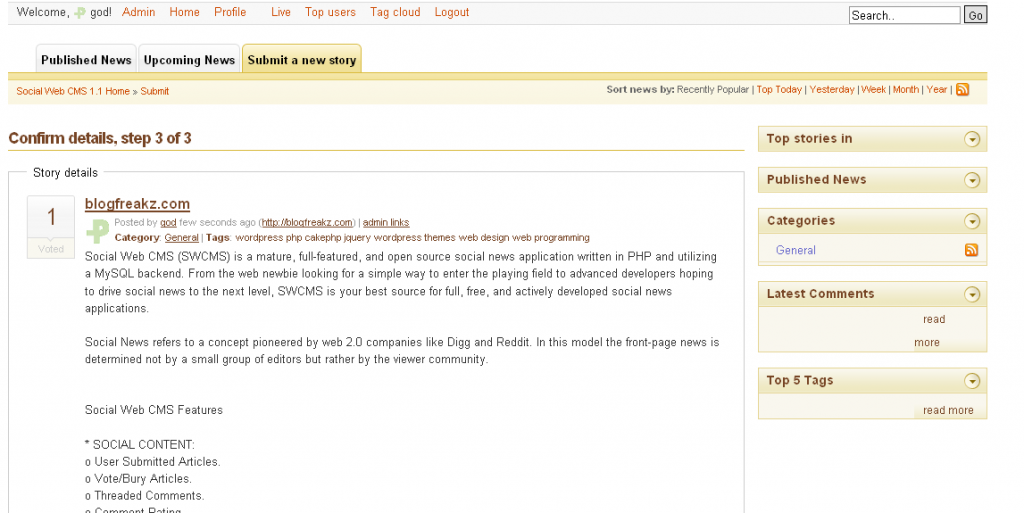Collapse the Top stories in panel
1024x513 pixels.
click(971, 139)
